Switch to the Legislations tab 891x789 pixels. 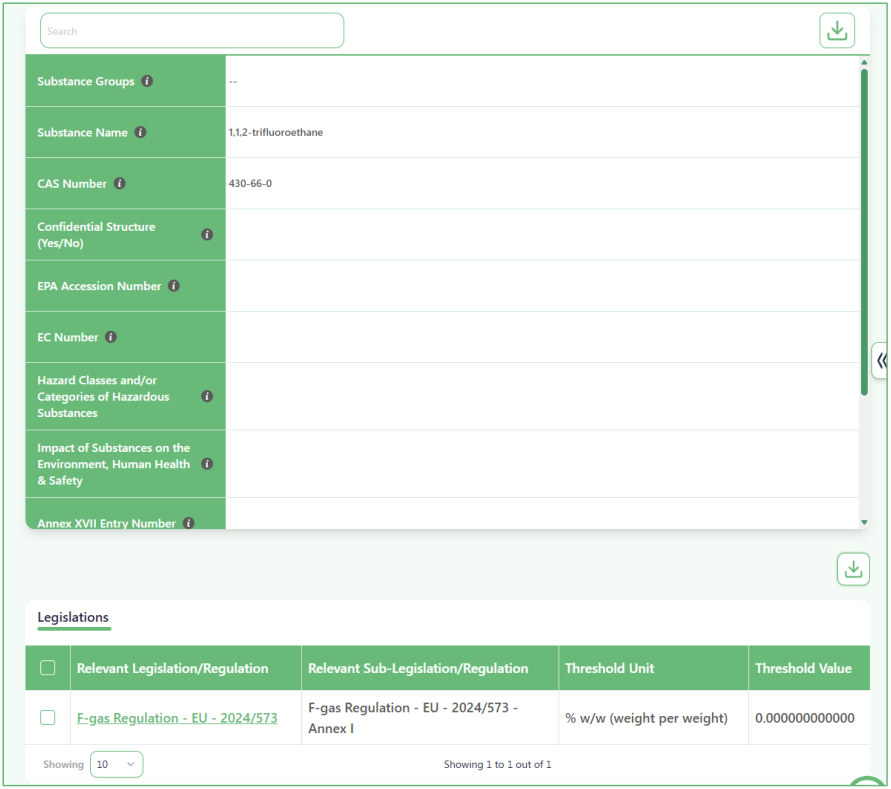(73, 617)
